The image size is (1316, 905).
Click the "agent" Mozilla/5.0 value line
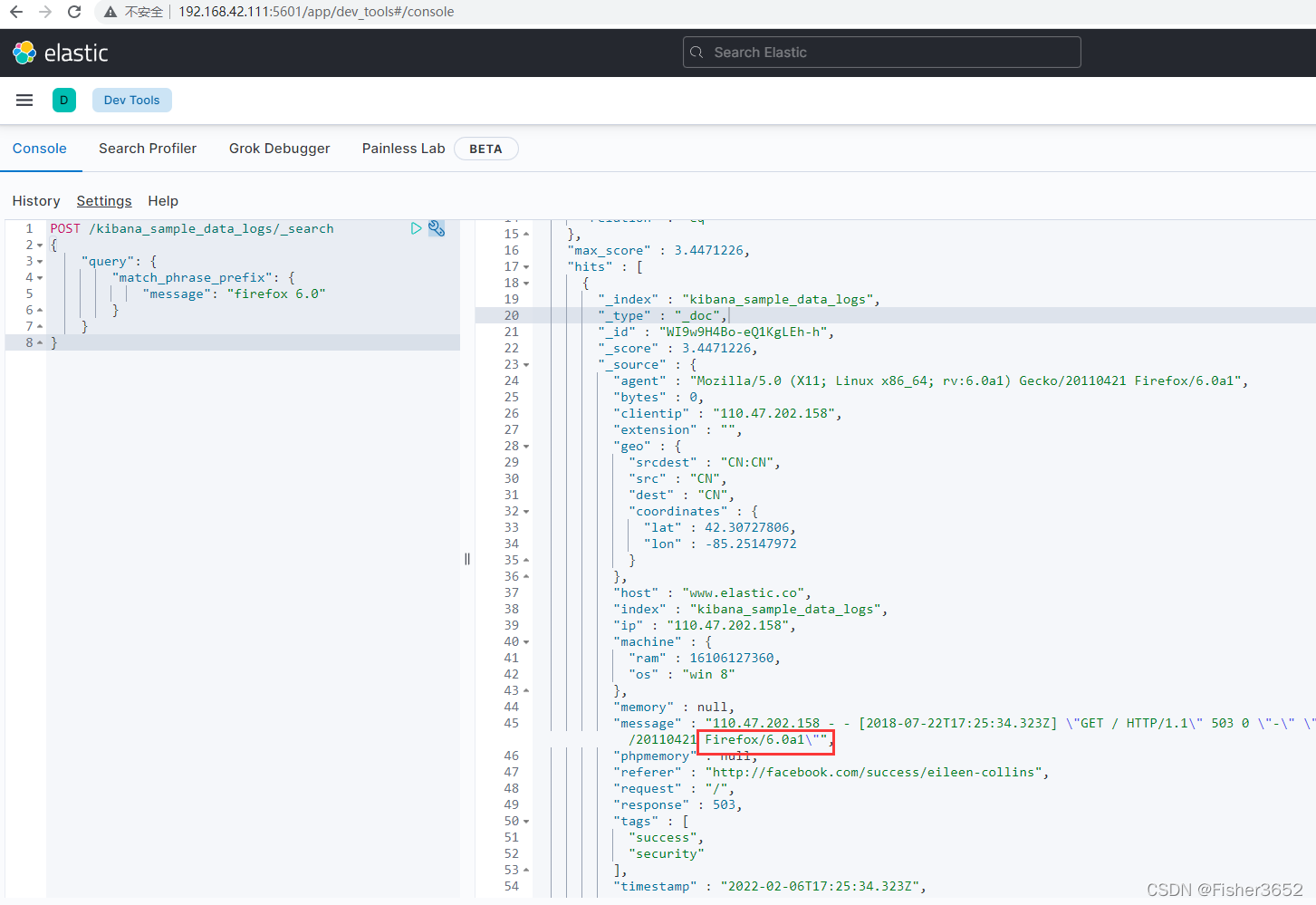(930, 381)
